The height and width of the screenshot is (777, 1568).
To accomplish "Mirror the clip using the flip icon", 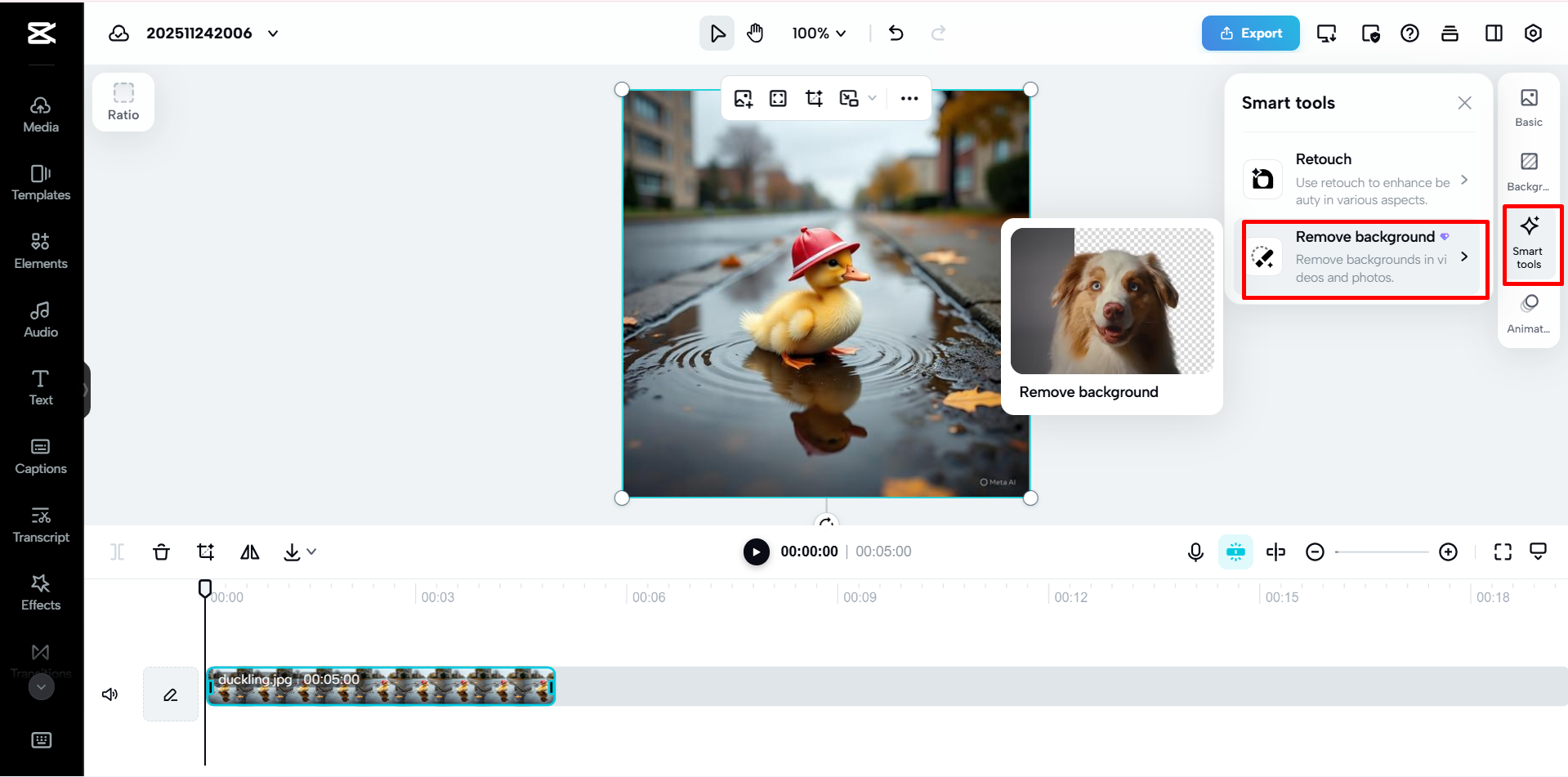I will (x=249, y=551).
